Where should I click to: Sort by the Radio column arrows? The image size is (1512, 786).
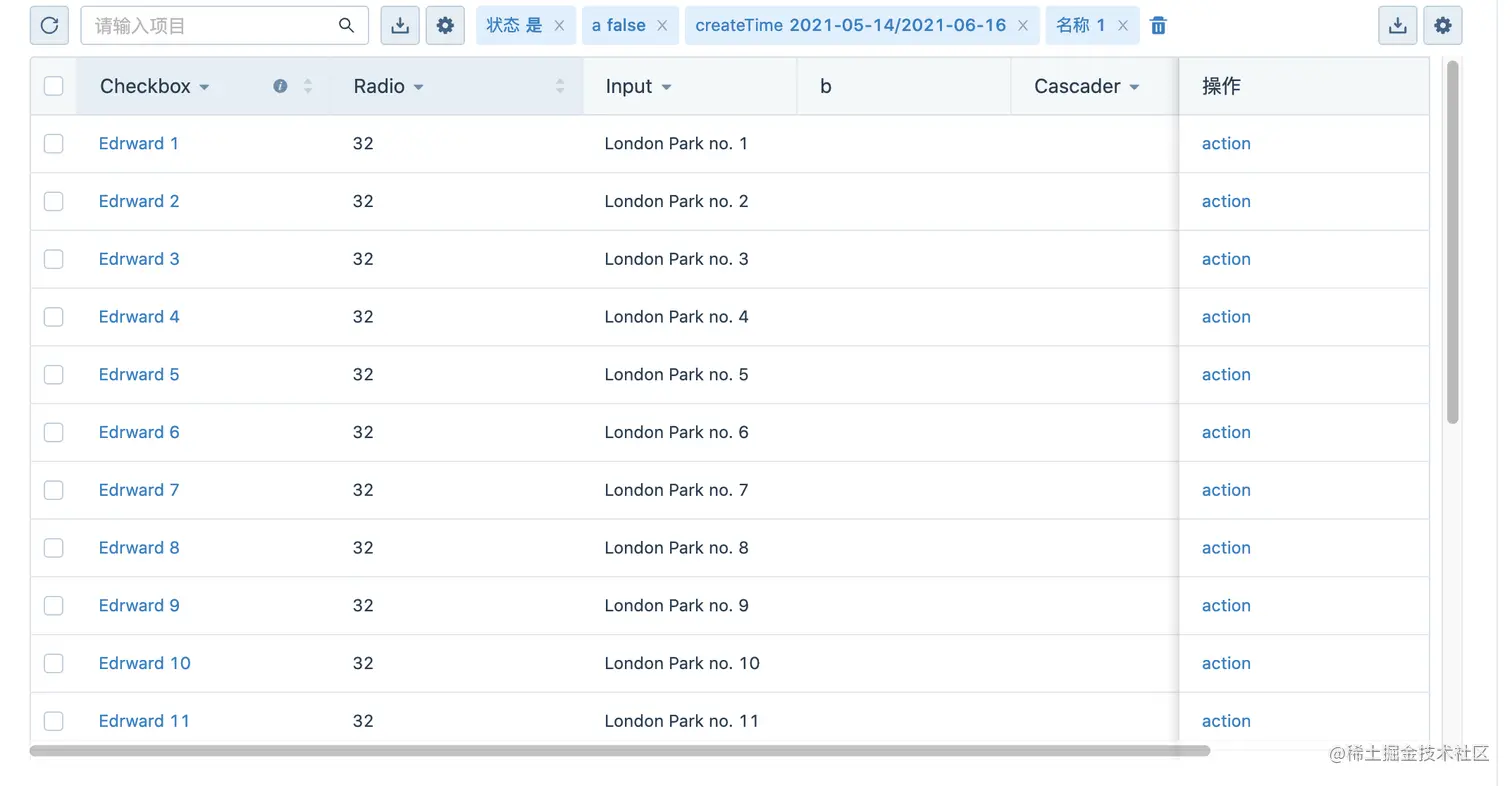coord(560,86)
